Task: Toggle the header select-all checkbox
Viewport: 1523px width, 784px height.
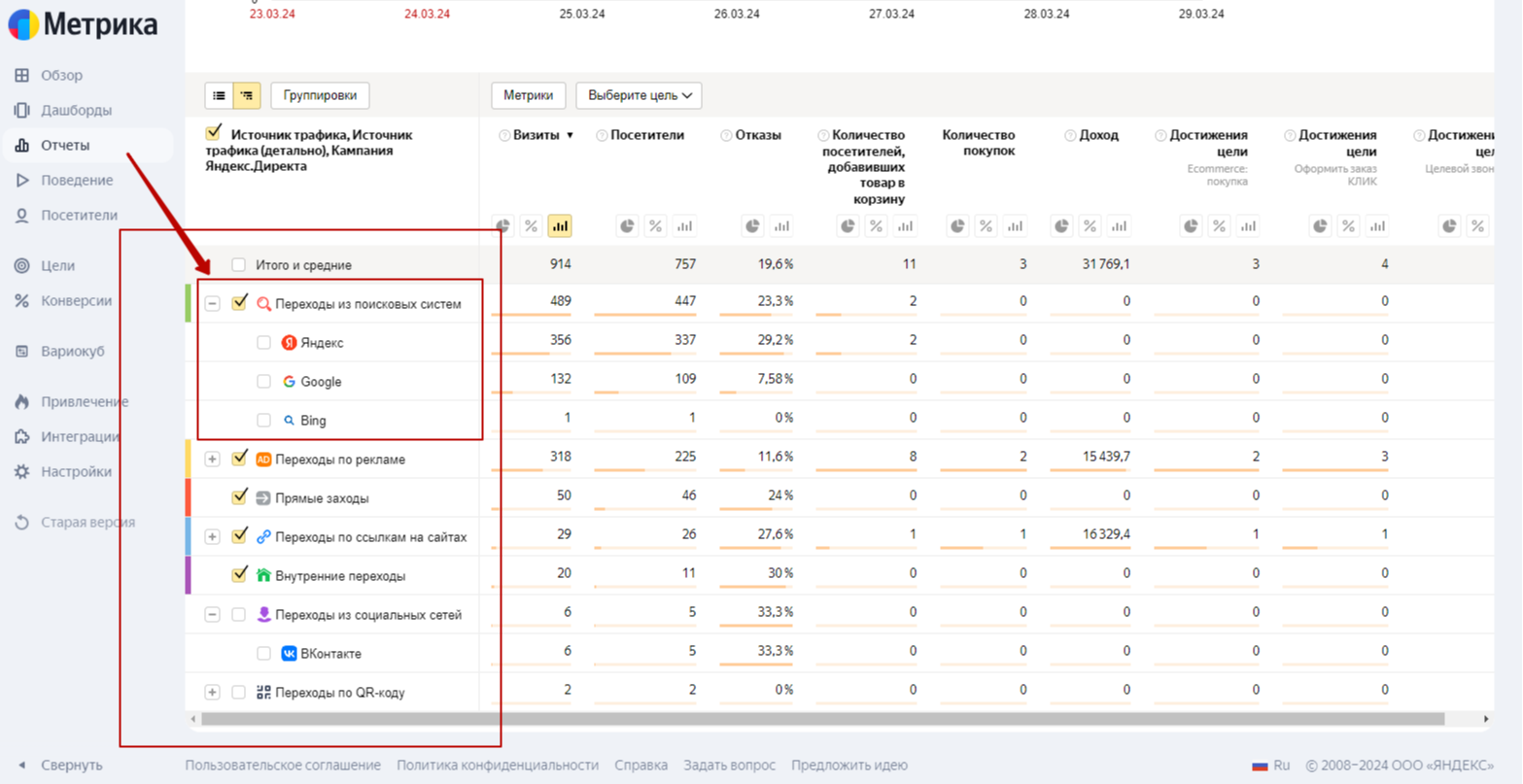Action: tap(214, 133)
